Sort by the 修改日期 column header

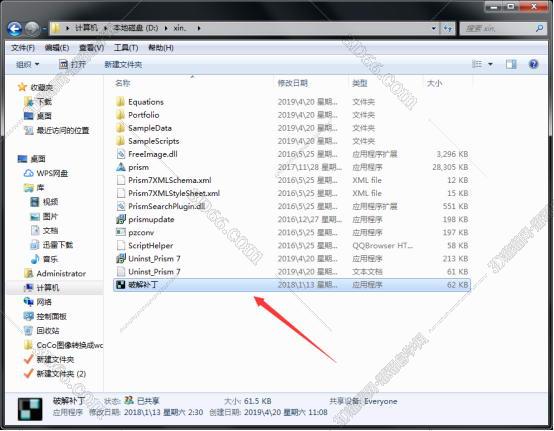(293, 83)
